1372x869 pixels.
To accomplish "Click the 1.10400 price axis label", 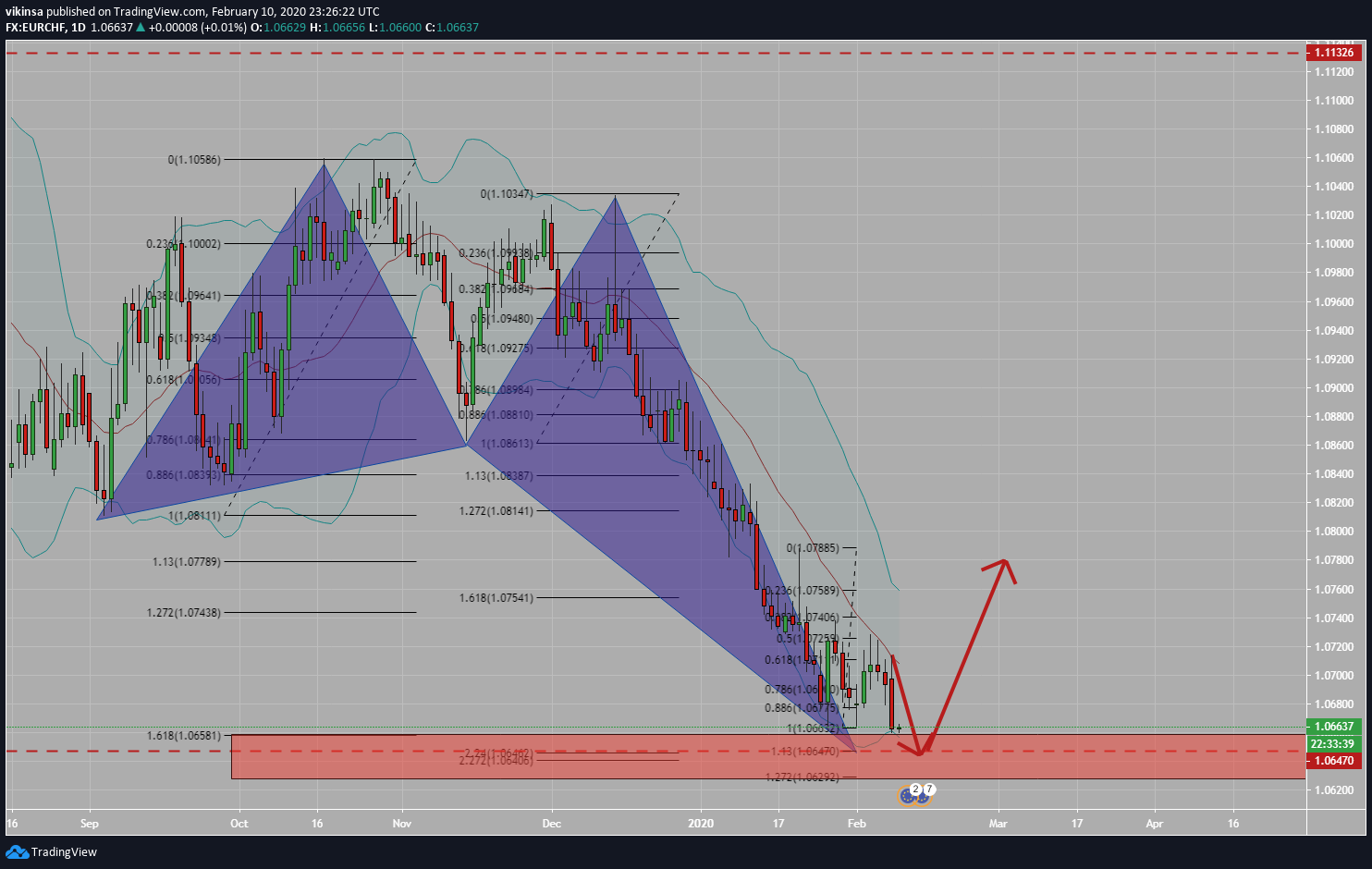I will (1333, 187).
